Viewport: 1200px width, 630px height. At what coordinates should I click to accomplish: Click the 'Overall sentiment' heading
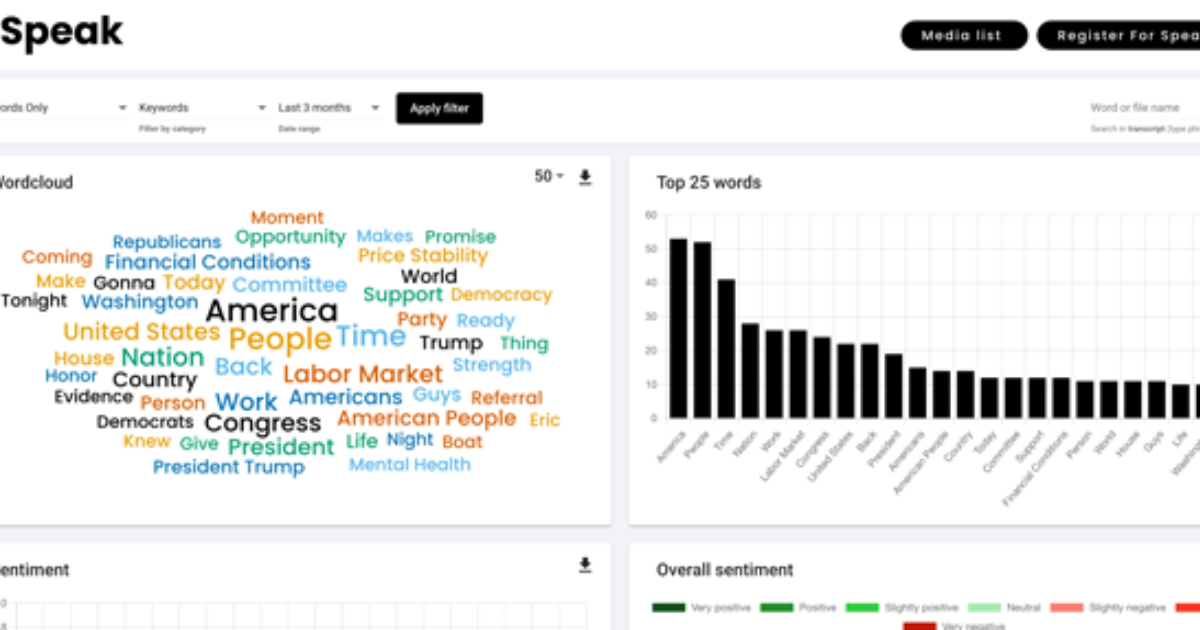pyautogui.click(x=725, y=569)
